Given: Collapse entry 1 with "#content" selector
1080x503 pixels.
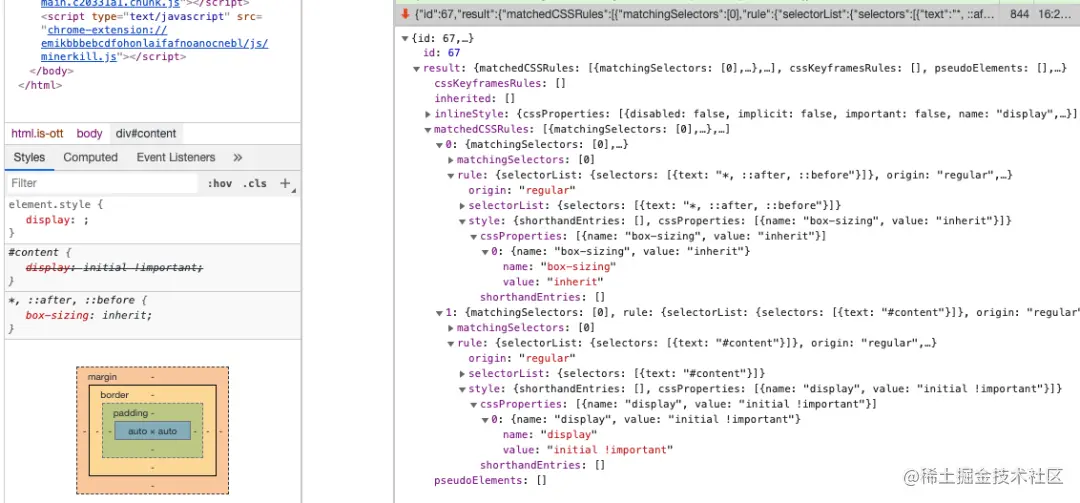Looking at the screenshot, I should click(x=439, y=313).
